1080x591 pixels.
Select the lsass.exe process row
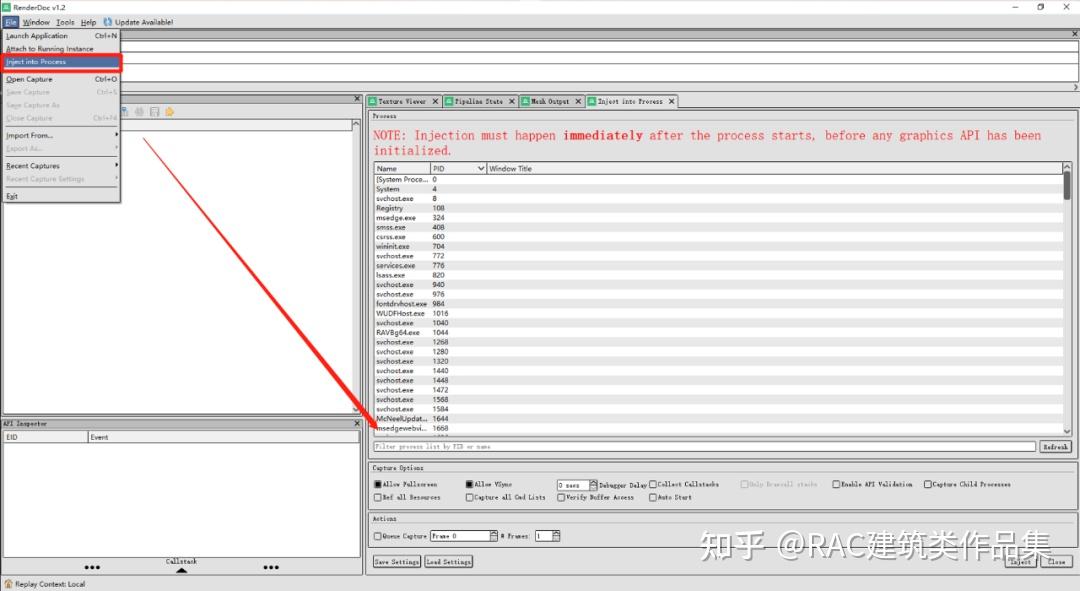click(718, 275)
